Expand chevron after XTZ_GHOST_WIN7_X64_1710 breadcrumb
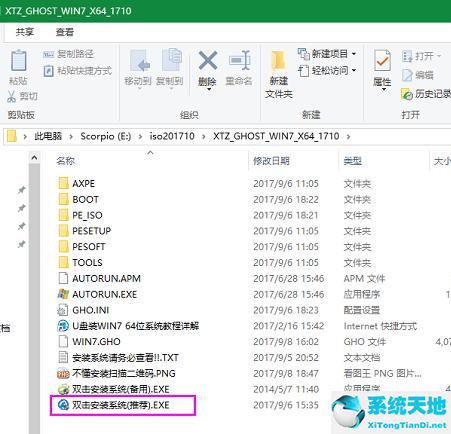 (x=348, y=136)
